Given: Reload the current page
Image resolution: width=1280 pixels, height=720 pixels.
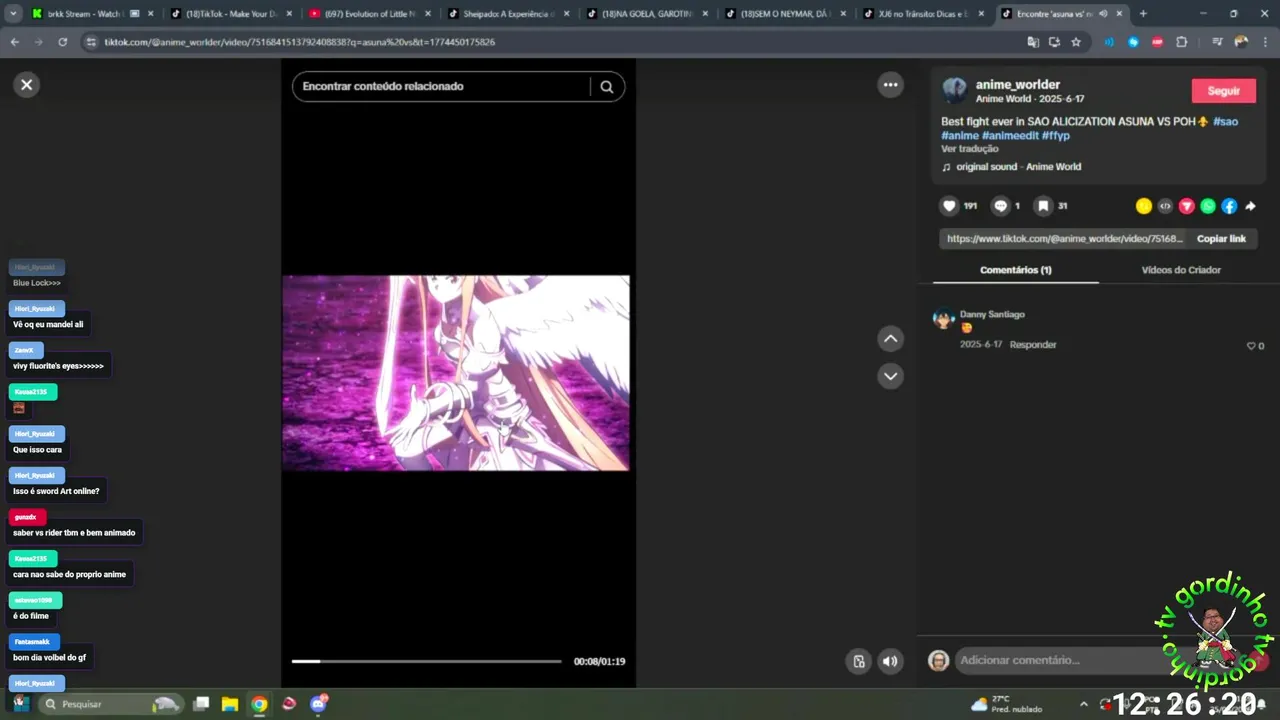Looking at the screenshot, I should click(63, 42).
